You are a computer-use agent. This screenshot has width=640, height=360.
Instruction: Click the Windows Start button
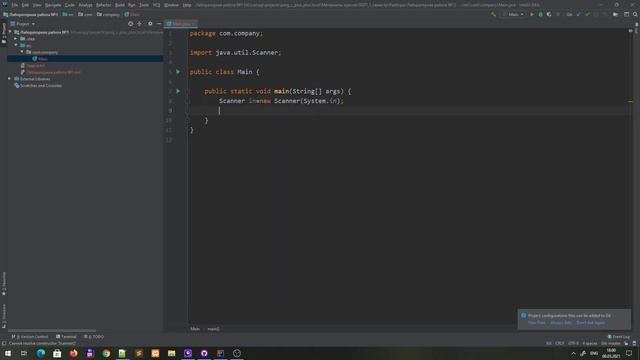(8, 353)
